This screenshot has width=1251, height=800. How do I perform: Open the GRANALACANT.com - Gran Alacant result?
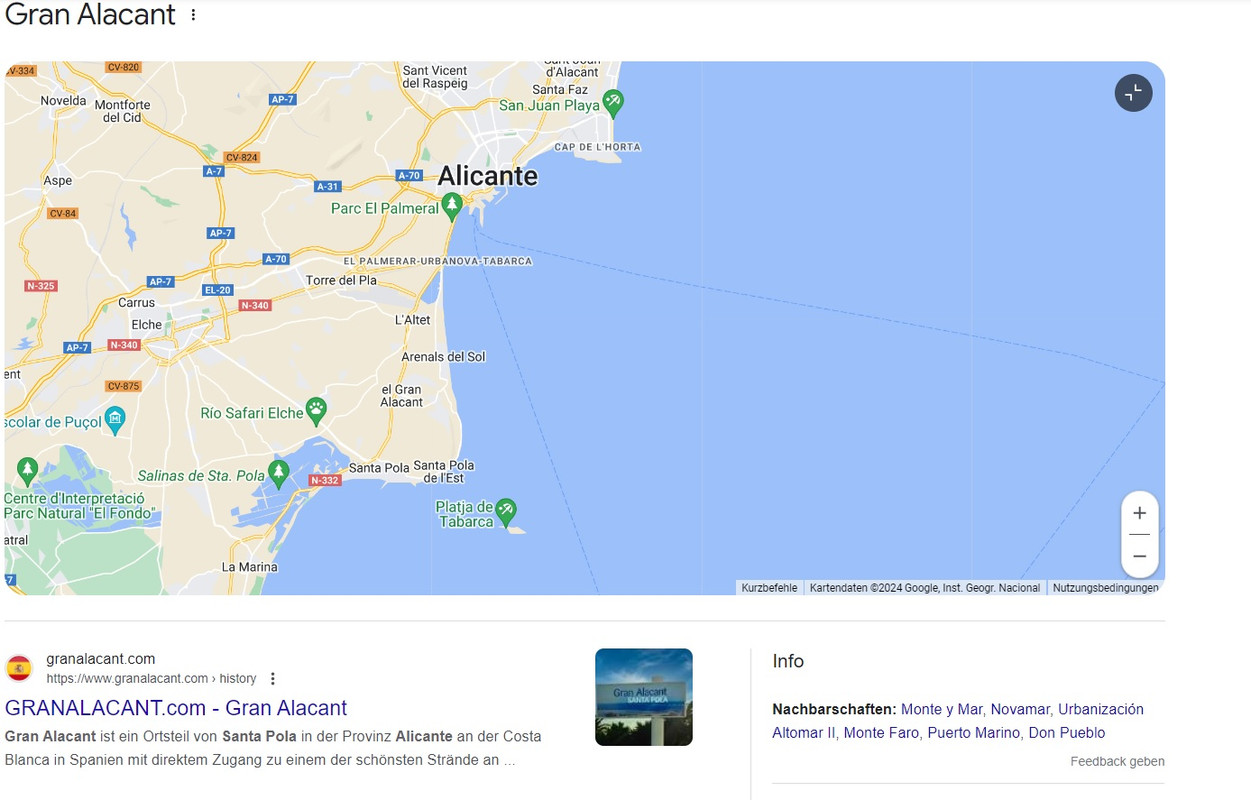pyautogui.click(x=176, y=707)
